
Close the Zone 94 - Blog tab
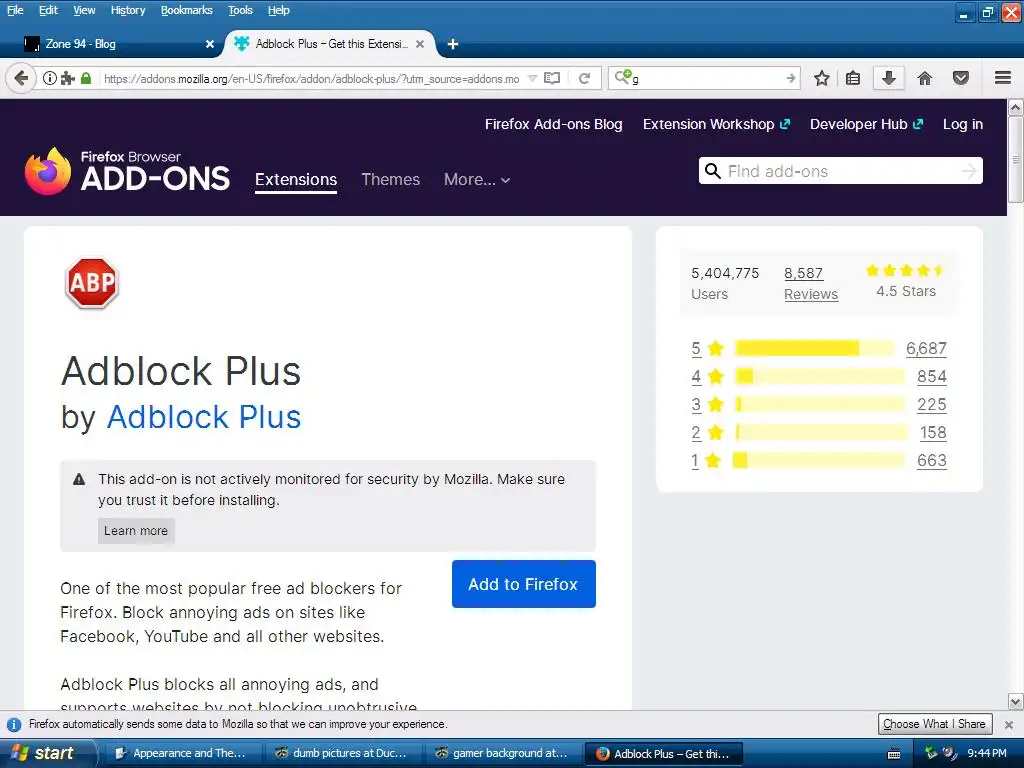[x=210, y=44]
